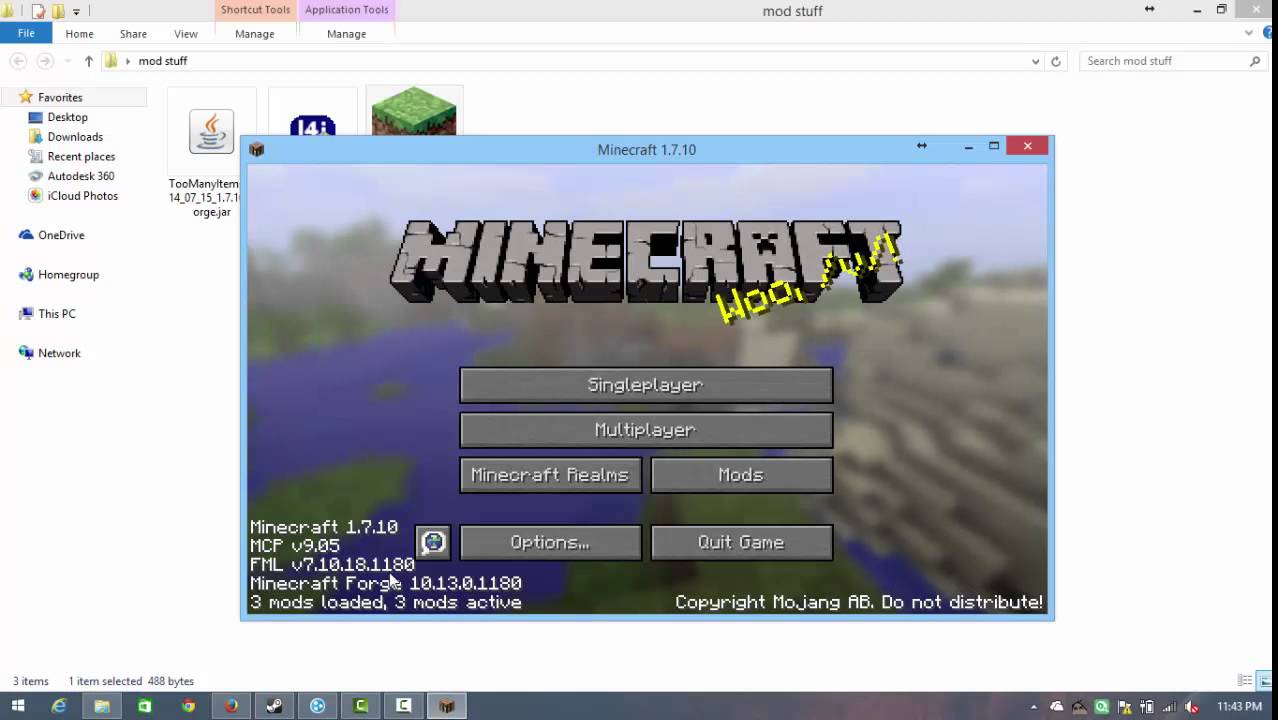Select the grass block icon file

click(x=414, y=111)
